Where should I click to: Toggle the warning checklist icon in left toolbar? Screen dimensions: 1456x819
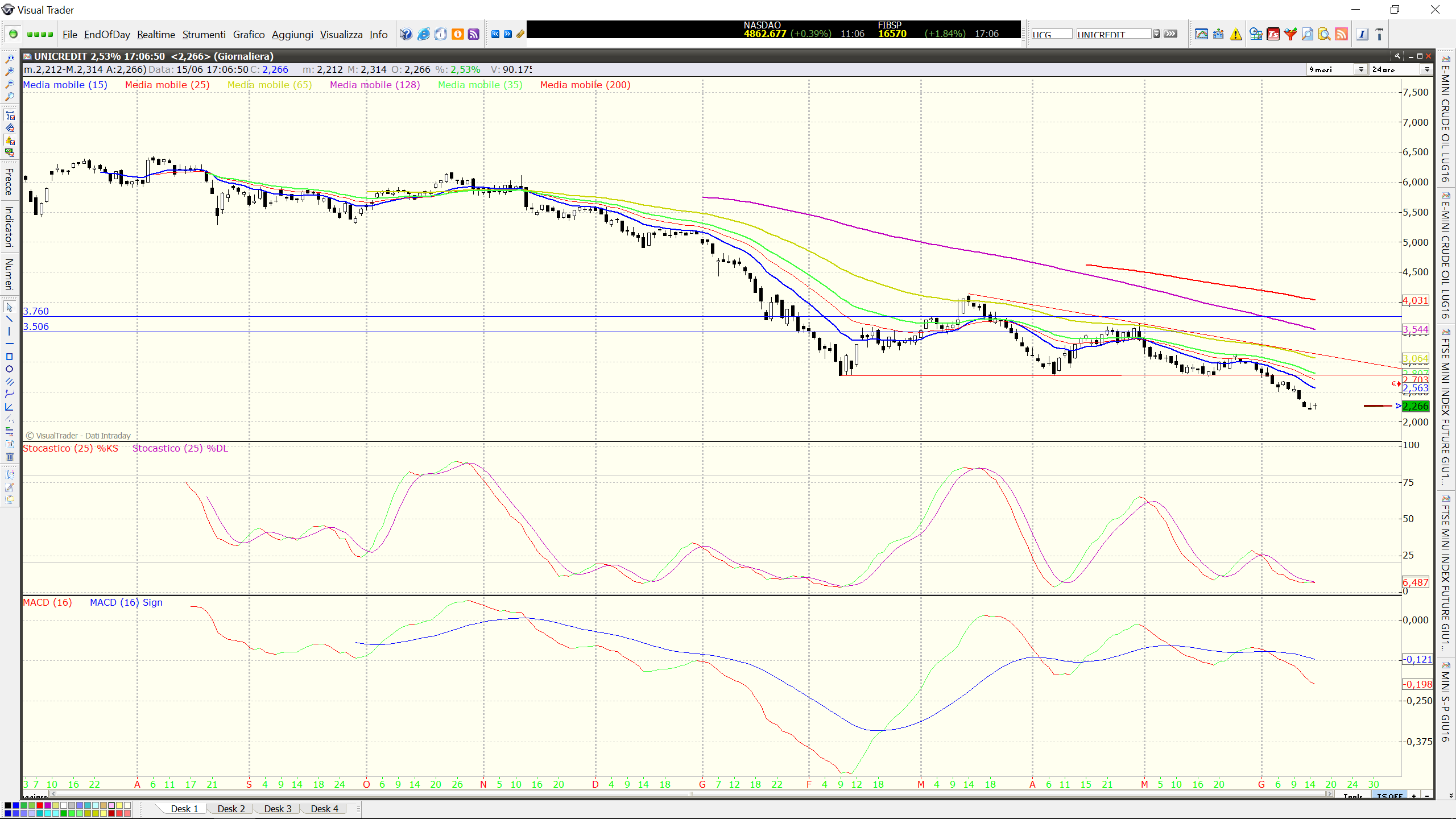(x=10, y=140)
